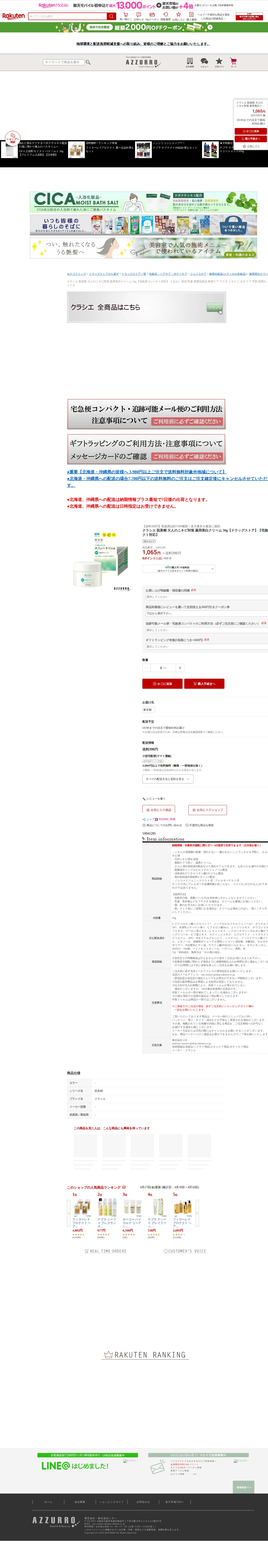Image resolution: width=268 pixels, height=1568 pixels.
Task: Click the クラシエ 全商品はこちら banner
Action: pos(146,307)
